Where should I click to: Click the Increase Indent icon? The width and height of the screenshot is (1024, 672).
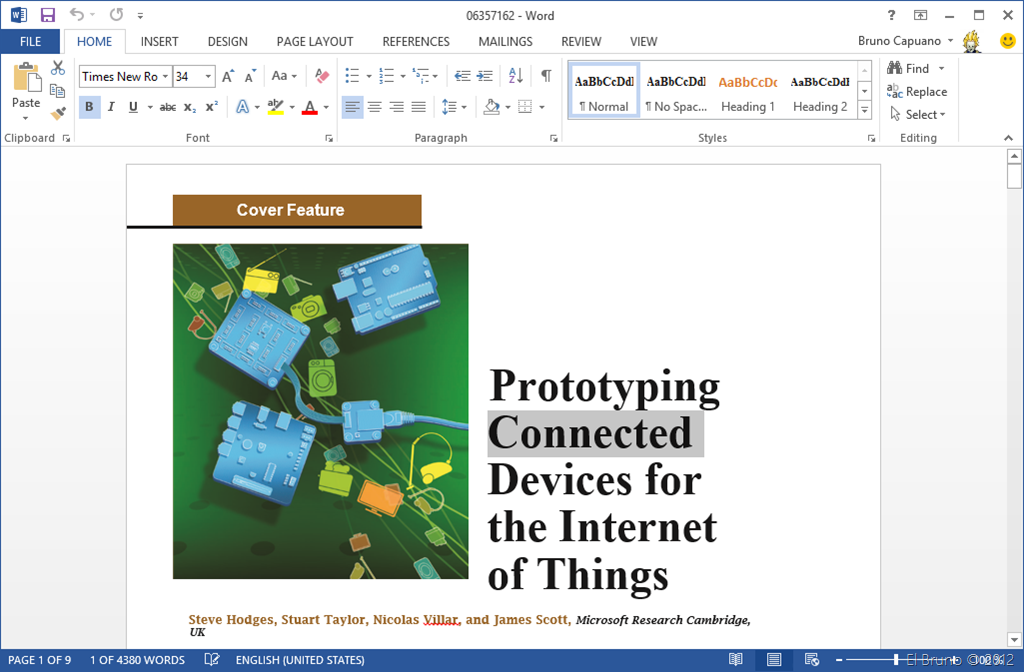[x=485, y=76]
